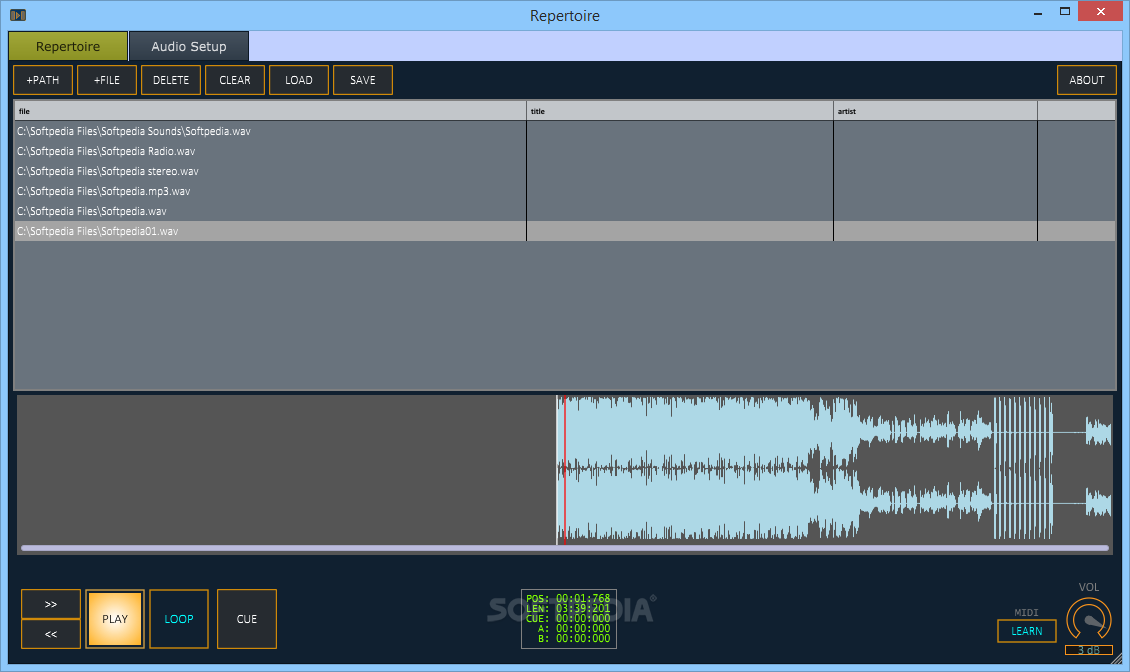Click the CLEAR button
The image size is (1130, 672).
click(235, 80)
